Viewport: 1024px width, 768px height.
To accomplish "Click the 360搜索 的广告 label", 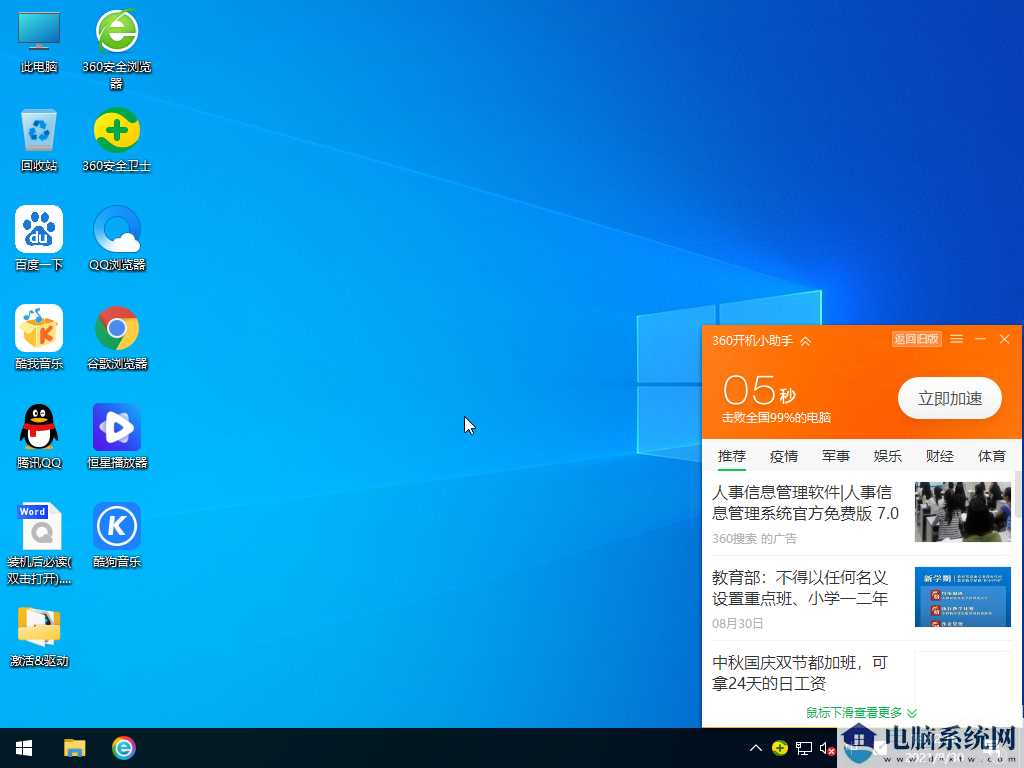I will (x=754, y=539).
